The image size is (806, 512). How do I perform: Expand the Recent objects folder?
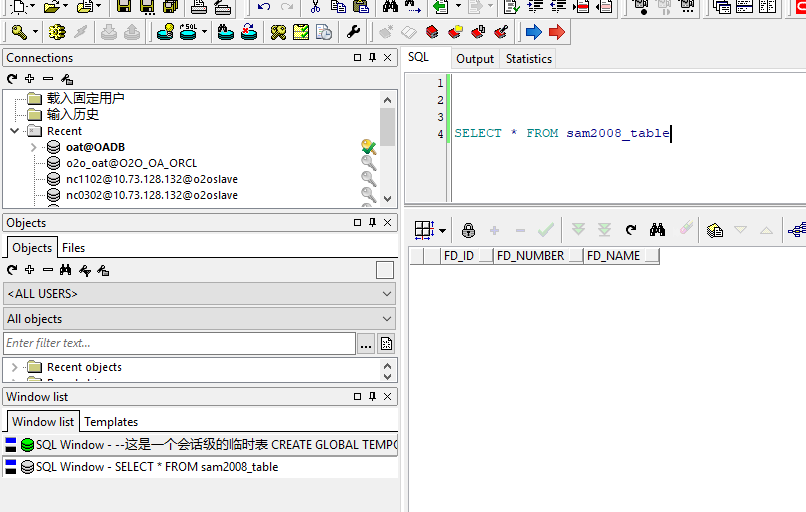[x=15, y=367]
